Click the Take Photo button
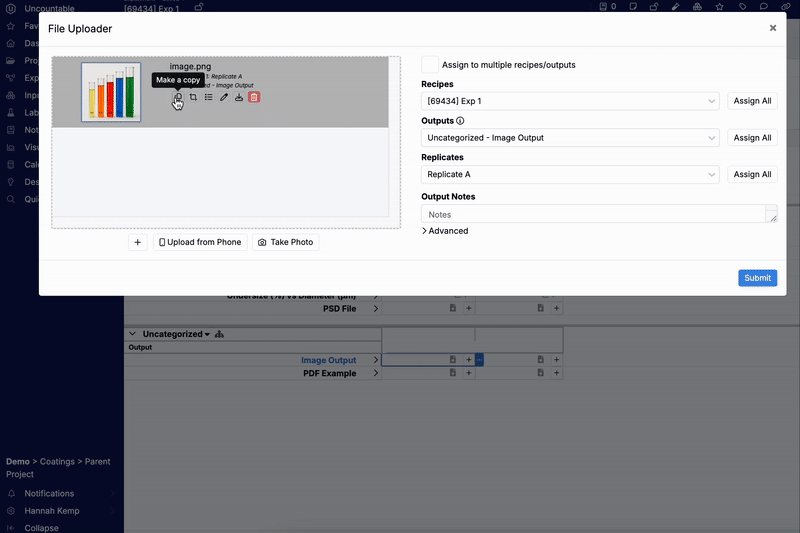This screenshot has height=533, width=800. pos(285,242)
